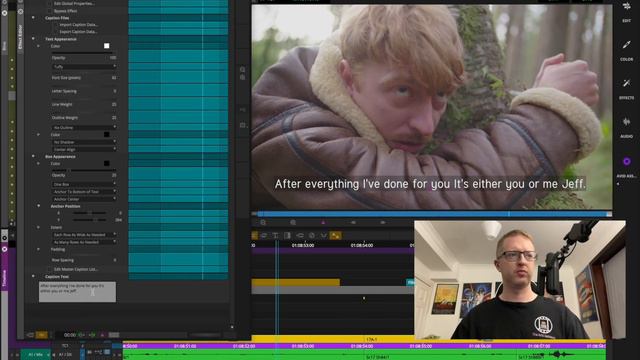
Task: Click the pink marker icon under the monitor
Action: tap(323, 222)
